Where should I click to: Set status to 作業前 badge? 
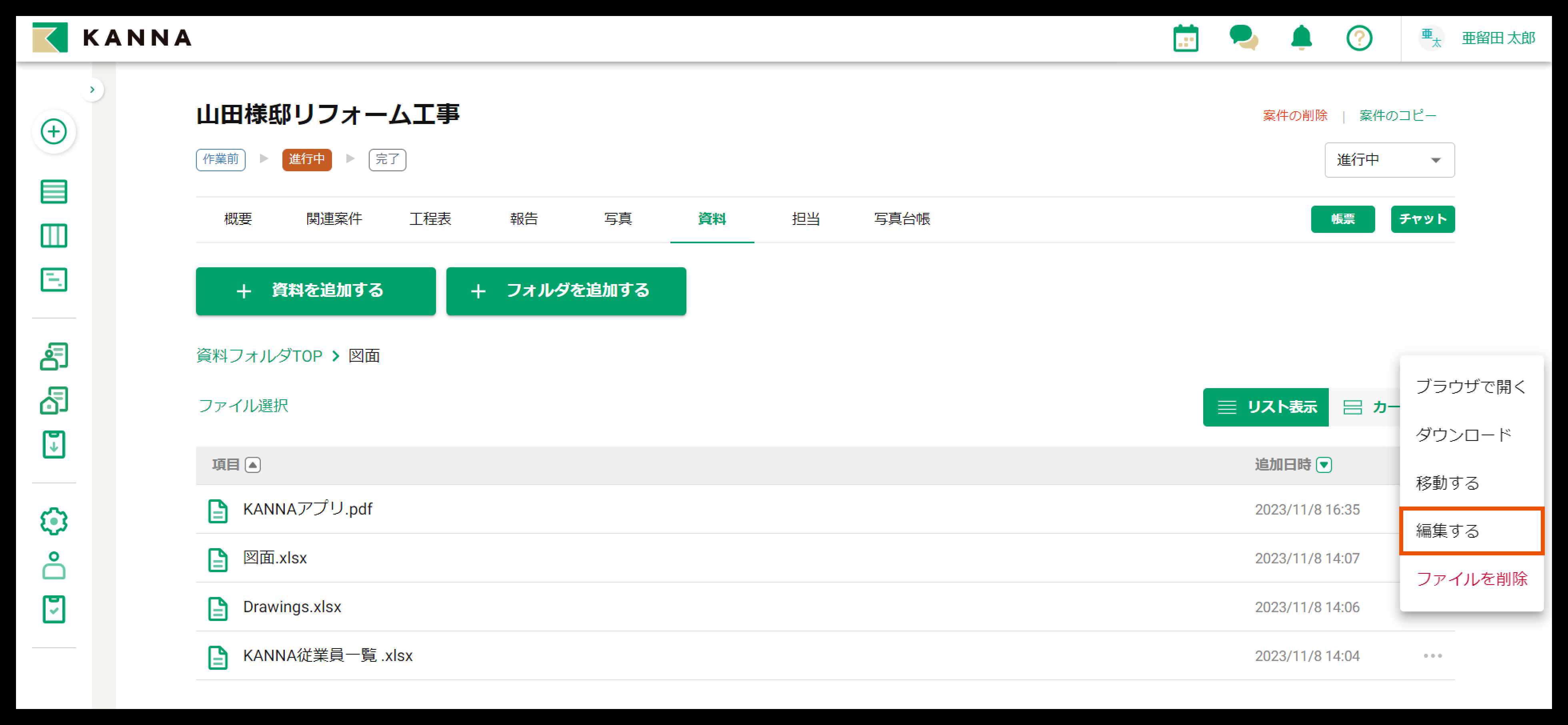tap(220, 160)
